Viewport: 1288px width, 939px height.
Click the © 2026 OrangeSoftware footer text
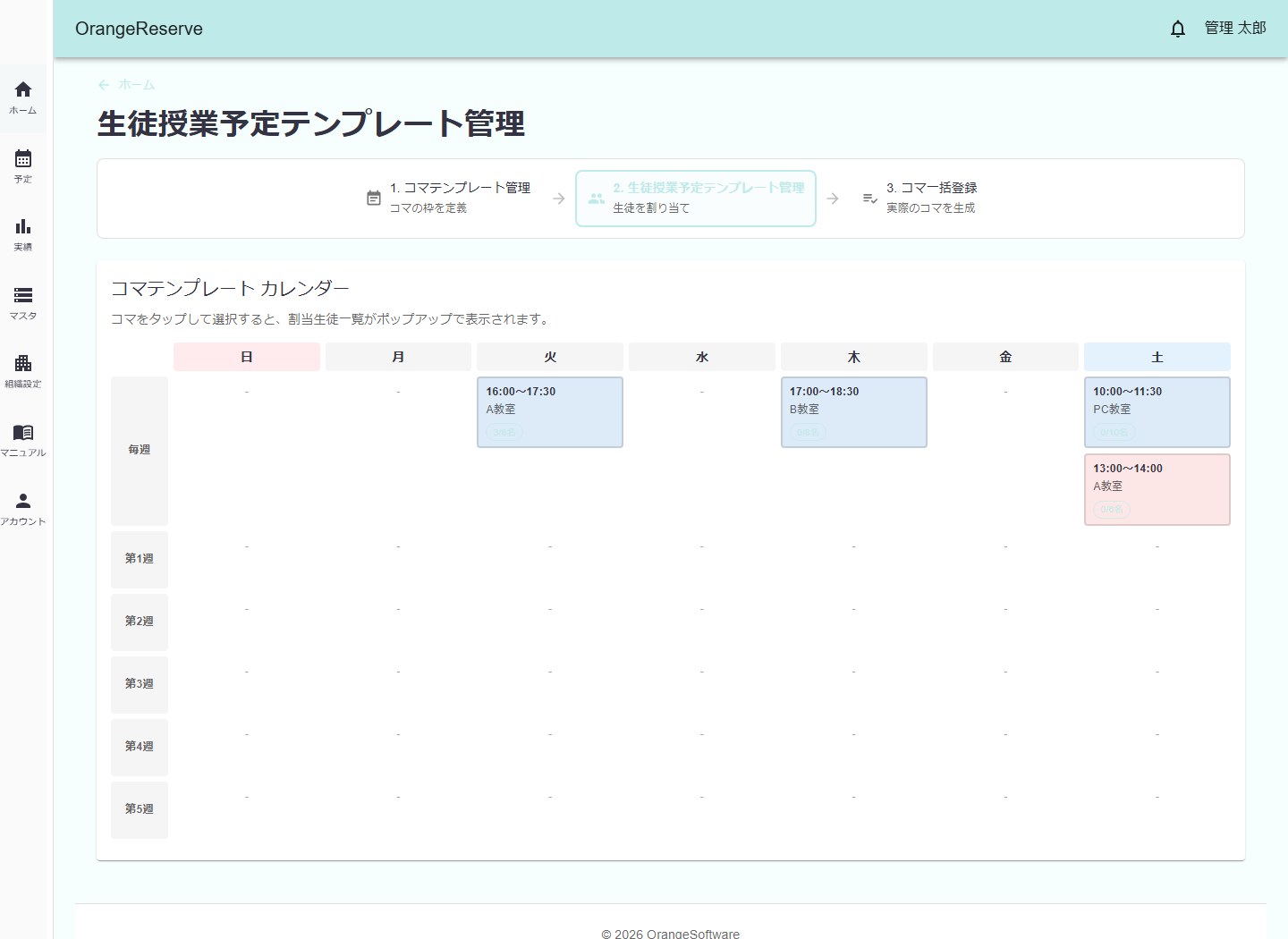[x=671, y=934]
